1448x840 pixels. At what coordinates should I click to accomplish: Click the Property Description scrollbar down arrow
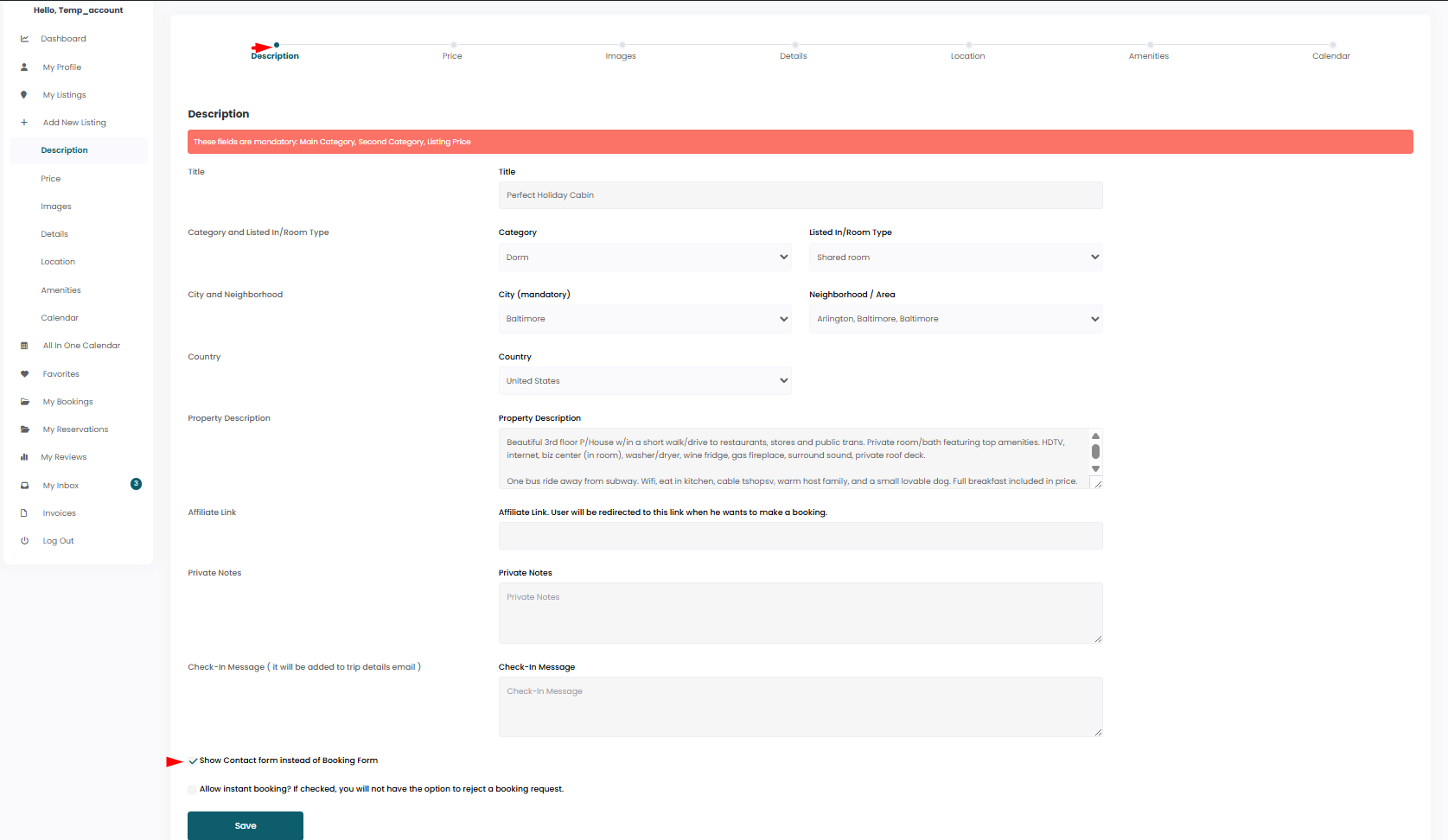point(1095,469)
